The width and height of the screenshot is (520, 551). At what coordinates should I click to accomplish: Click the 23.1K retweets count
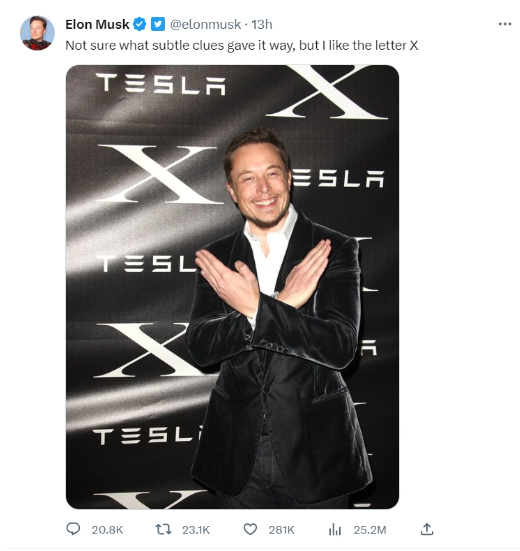(196, 530)
